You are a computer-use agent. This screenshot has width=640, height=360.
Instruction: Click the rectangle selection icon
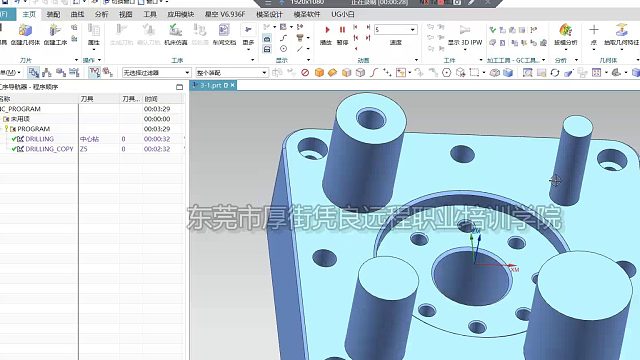click(474, 73)
